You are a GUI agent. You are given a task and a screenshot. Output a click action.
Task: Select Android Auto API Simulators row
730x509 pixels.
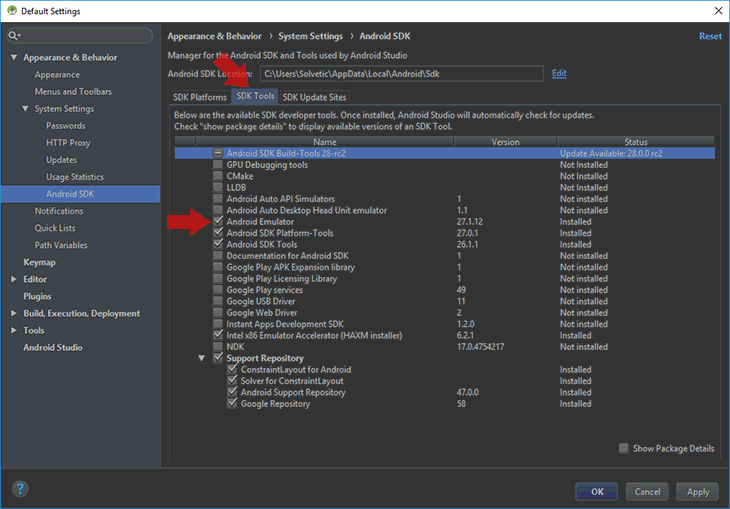click(x=445, y=199)
